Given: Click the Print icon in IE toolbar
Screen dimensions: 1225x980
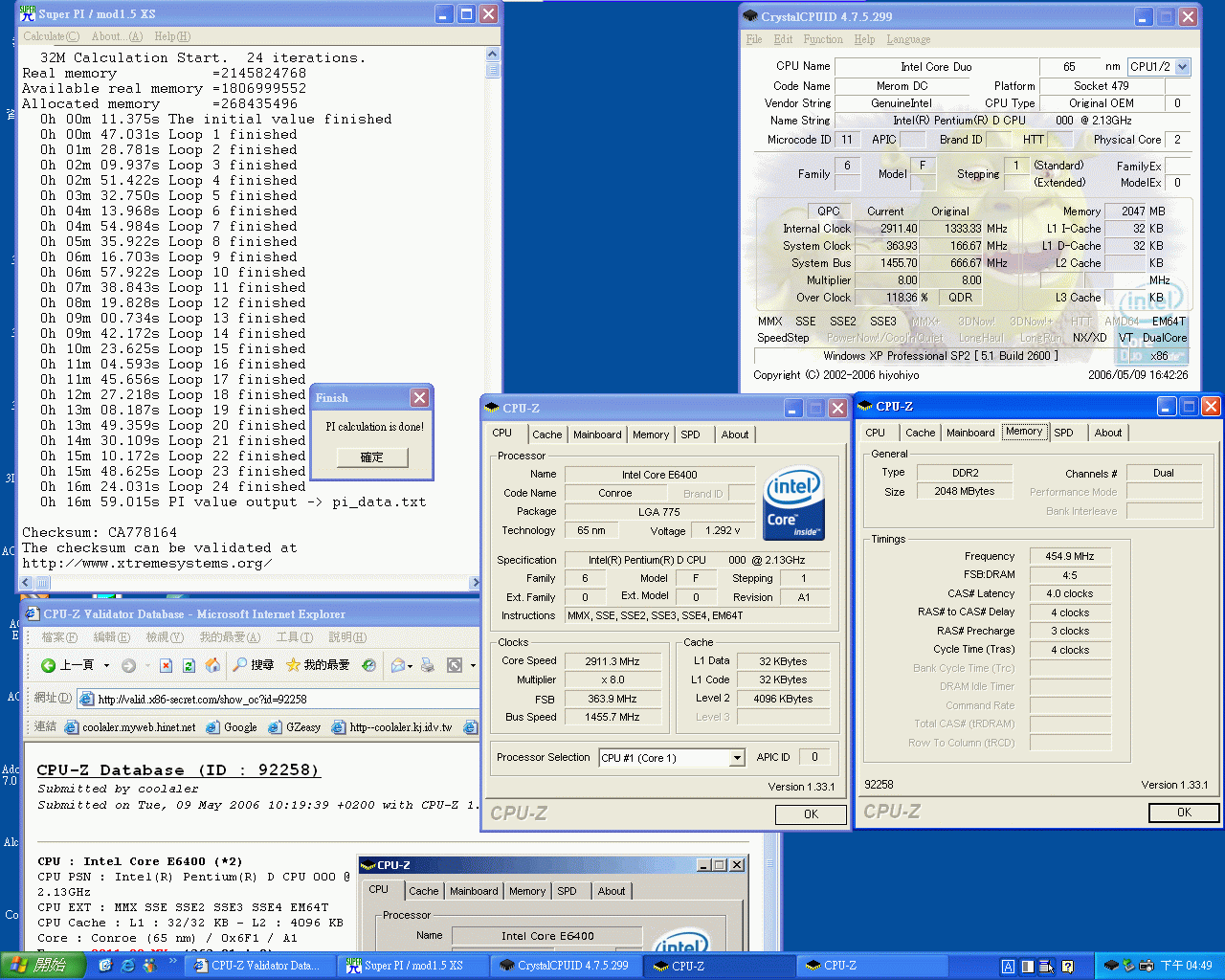Looking at the screenshot, I should point(428,665).
